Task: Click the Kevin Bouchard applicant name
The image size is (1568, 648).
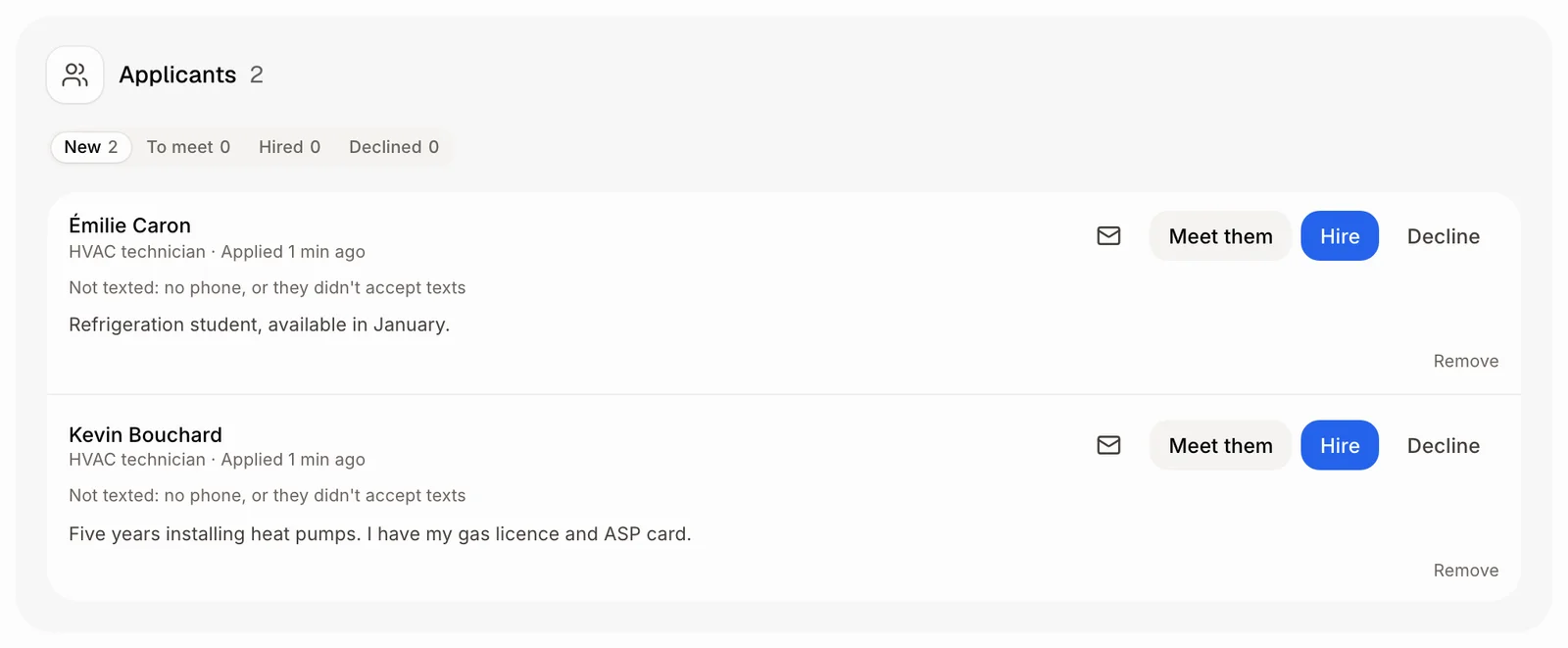Action: (145, 434)
